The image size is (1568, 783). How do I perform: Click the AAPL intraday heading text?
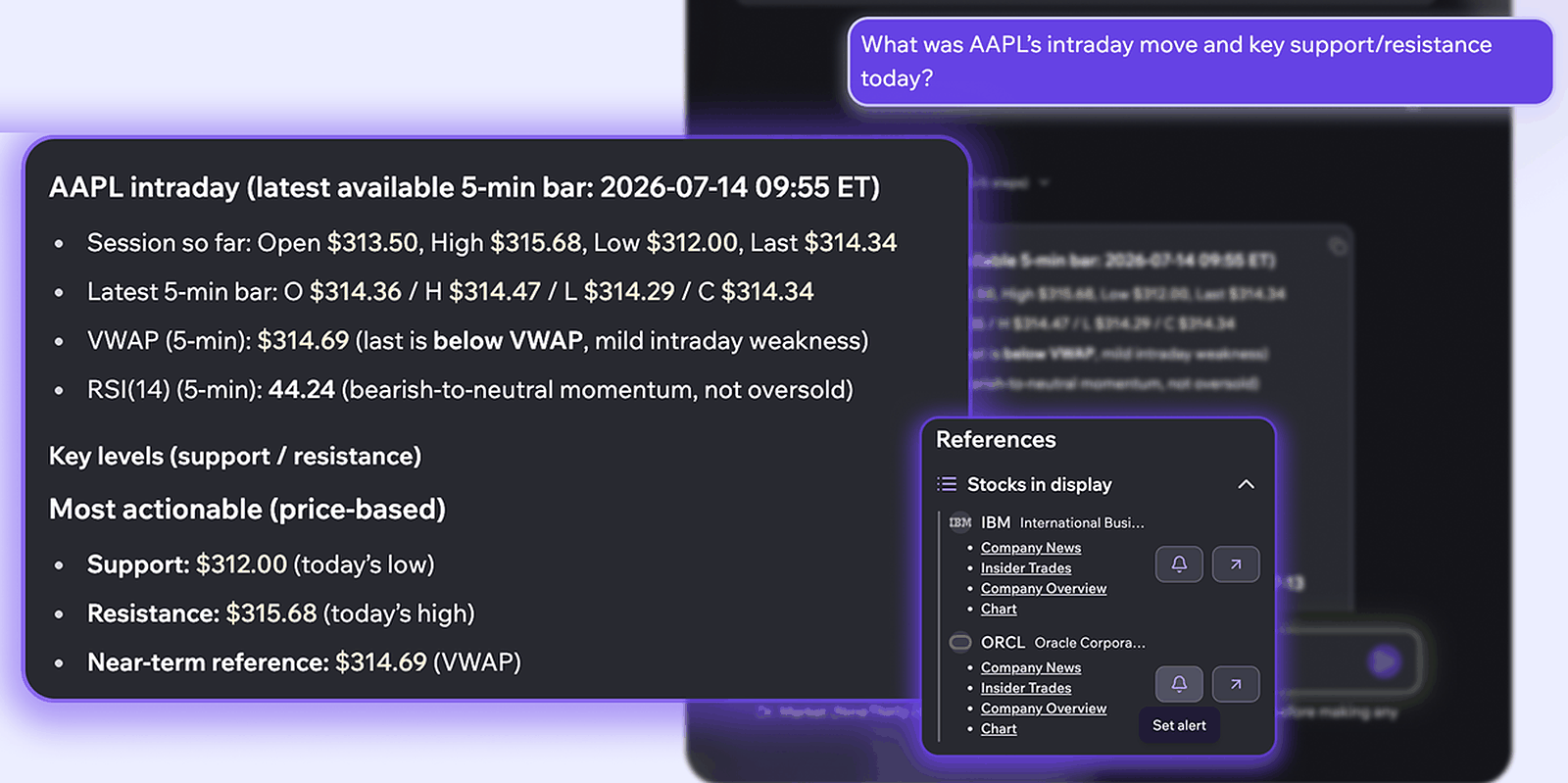click(x=465, y=187)
